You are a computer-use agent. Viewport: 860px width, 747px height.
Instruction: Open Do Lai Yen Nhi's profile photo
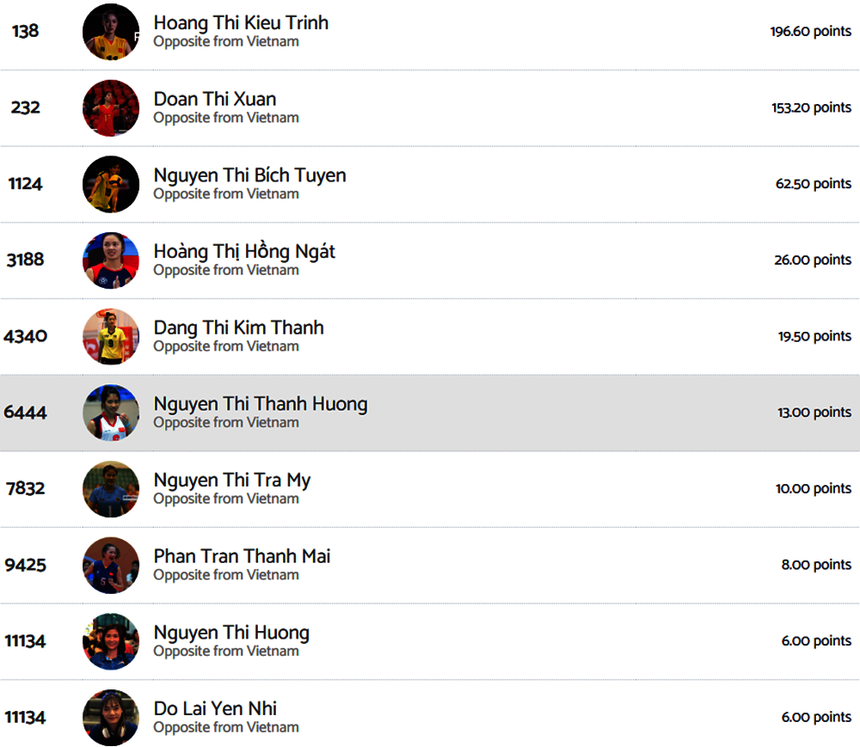pos(111,717)
